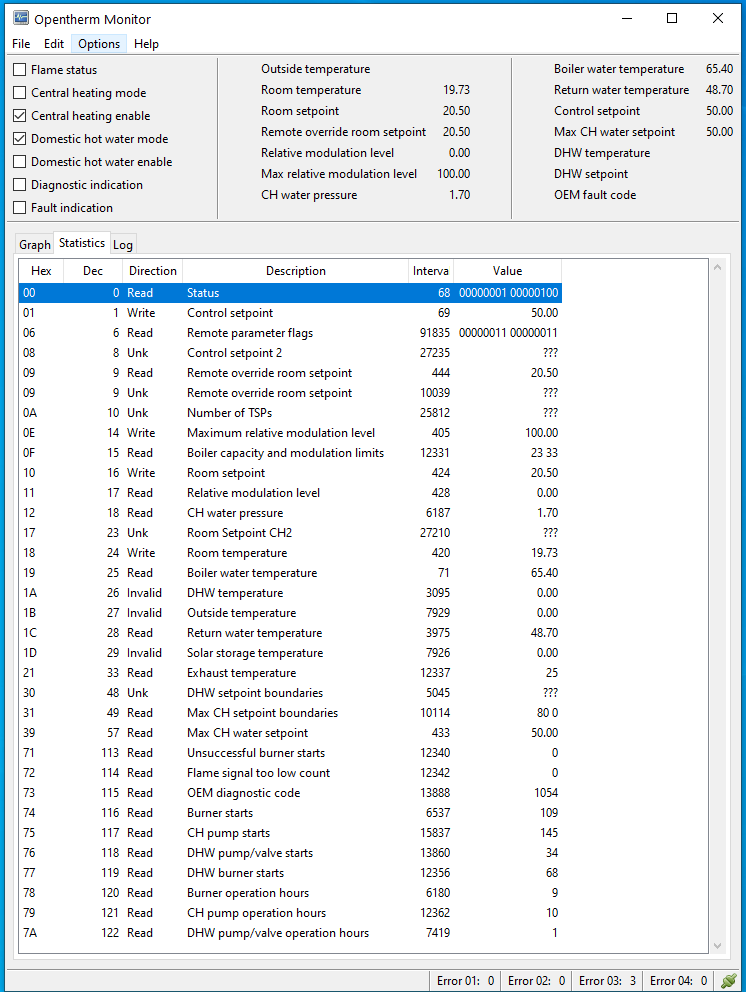Select the Control setpoint 2 row
This screenshot has height=992, width=746.
coord(290,353)
